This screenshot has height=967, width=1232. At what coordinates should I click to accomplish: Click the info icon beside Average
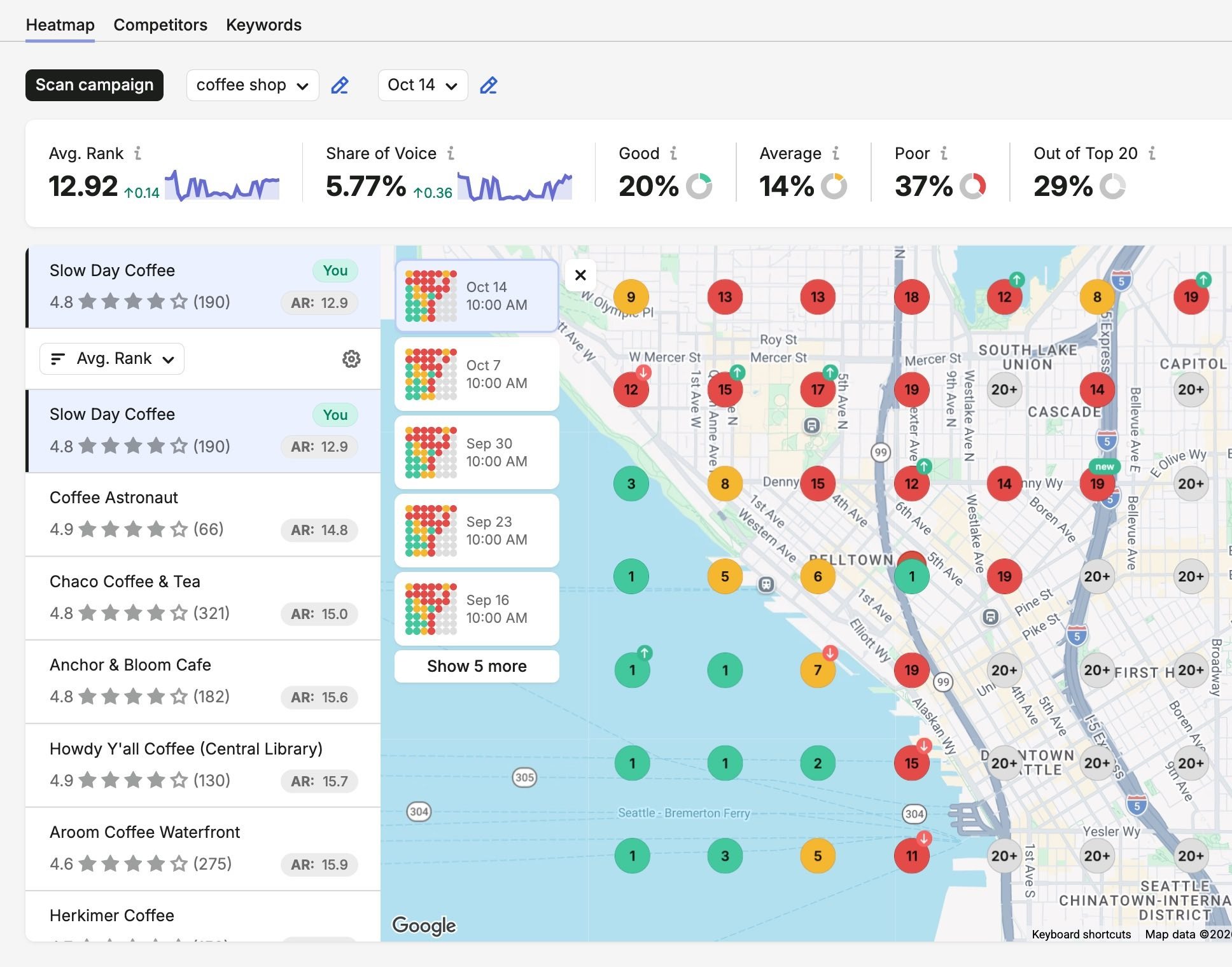pos(836,153)
